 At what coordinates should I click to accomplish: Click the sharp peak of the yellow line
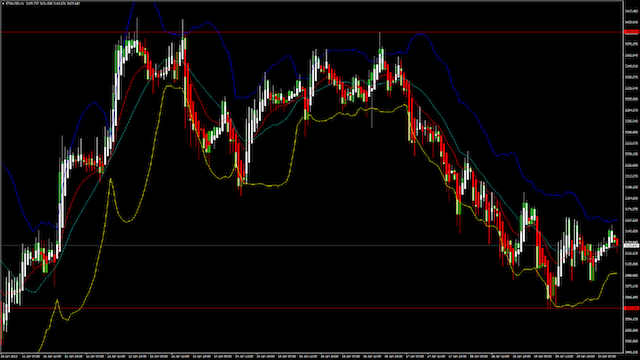pyautogui.click(x=110, y=179)
